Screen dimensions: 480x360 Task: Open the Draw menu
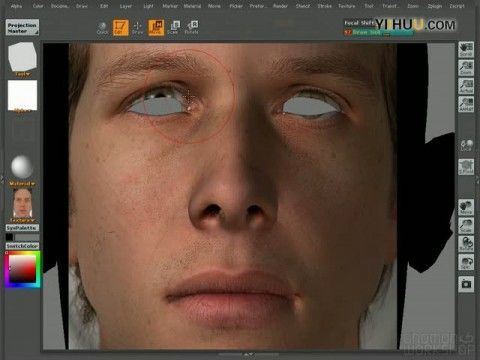pyautogui.click(x=82, y=6)
